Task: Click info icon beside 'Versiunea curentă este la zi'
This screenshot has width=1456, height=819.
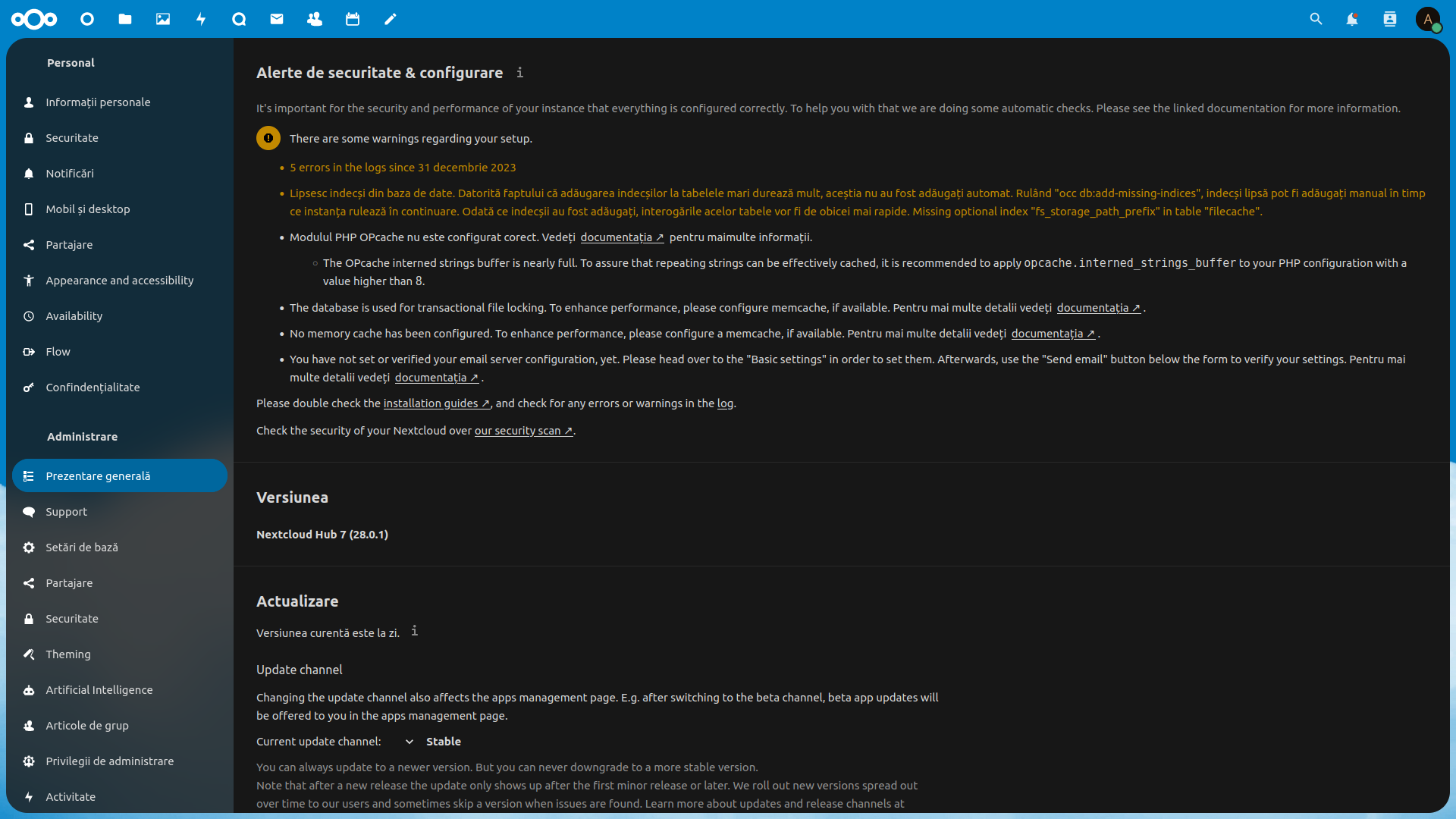Action: 414,631
